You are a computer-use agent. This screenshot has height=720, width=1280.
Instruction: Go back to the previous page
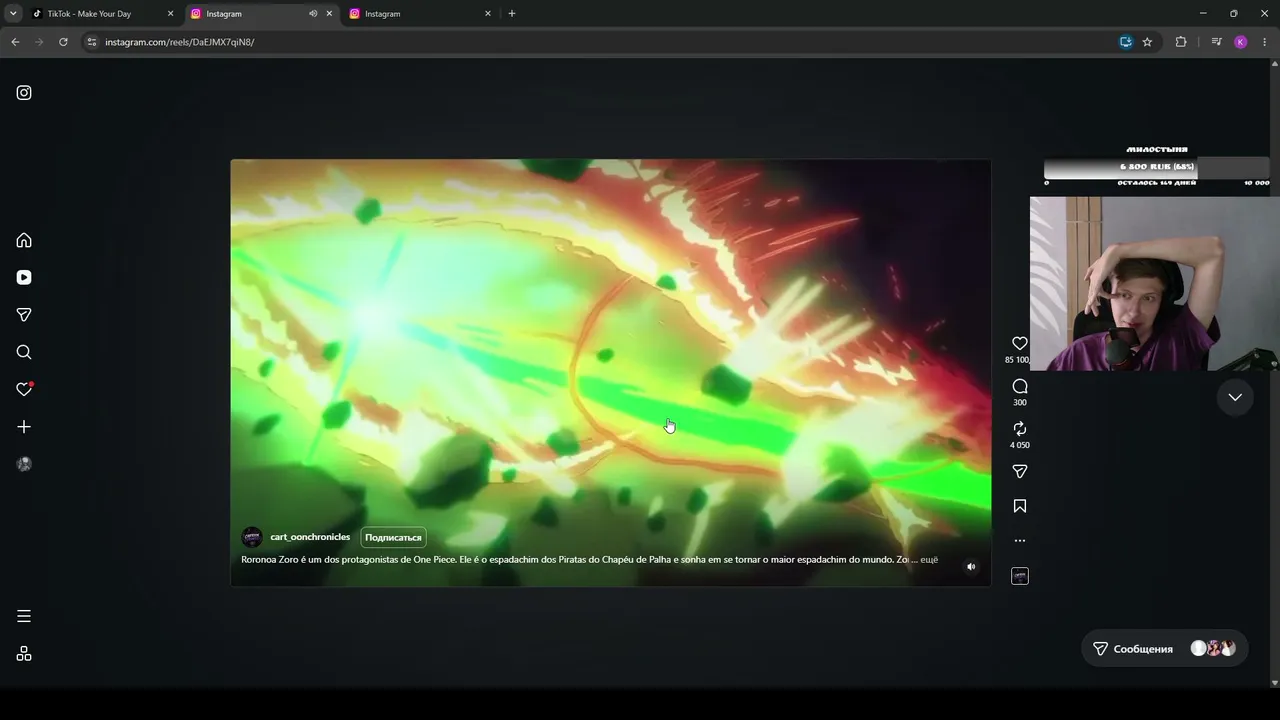[x=15, y=42]
